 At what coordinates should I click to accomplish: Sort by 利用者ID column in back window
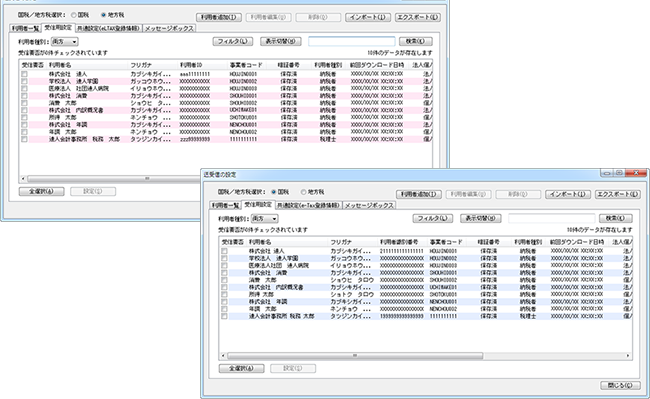pyautogui.click(x=202, y=65)
